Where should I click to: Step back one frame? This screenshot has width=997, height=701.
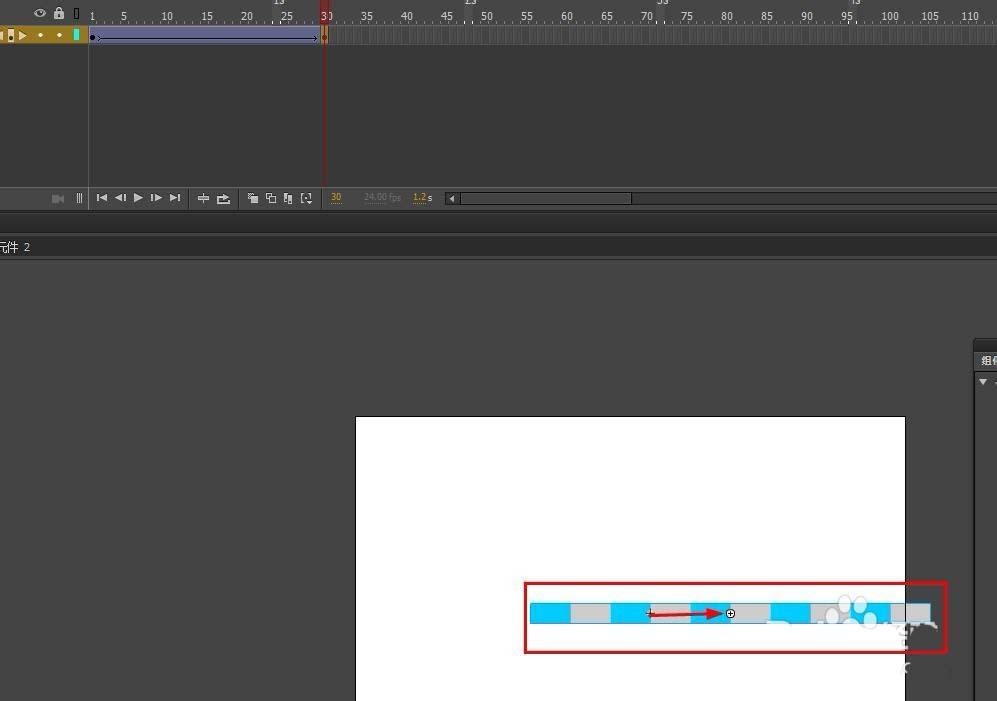120,198
